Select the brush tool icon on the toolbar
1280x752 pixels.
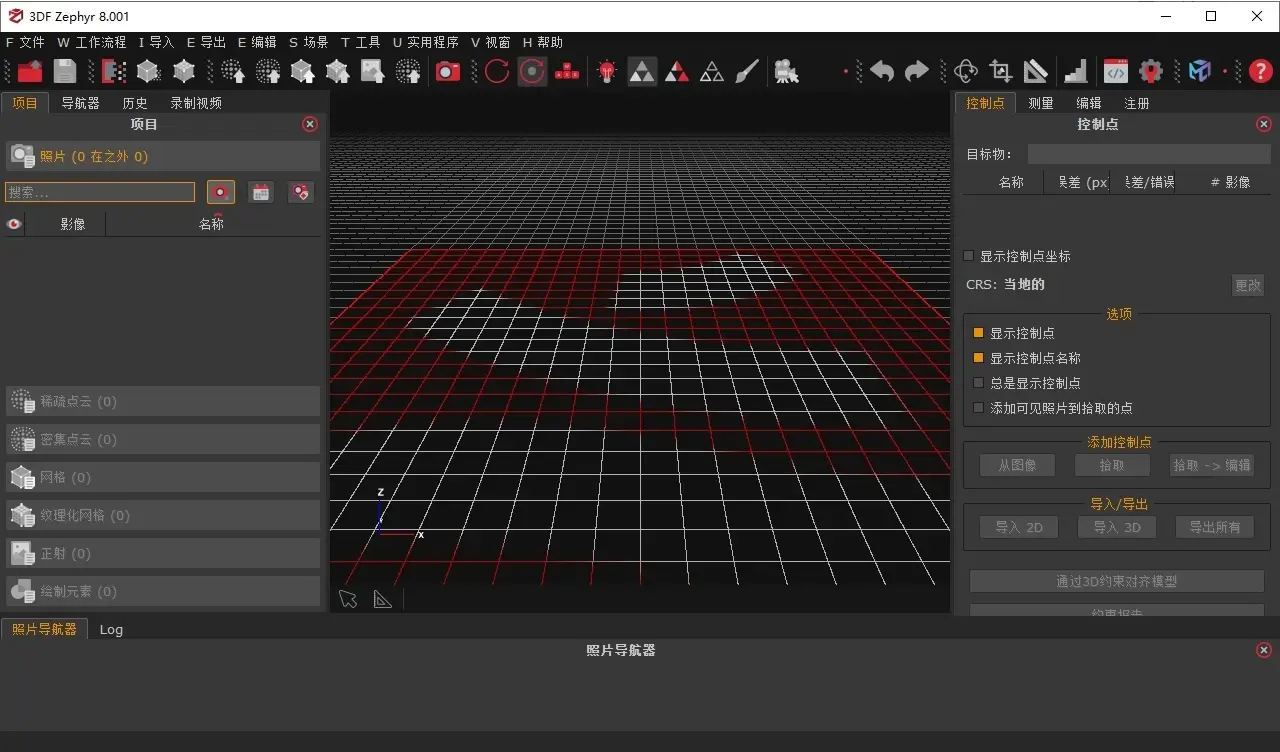(x=746, y=70)
